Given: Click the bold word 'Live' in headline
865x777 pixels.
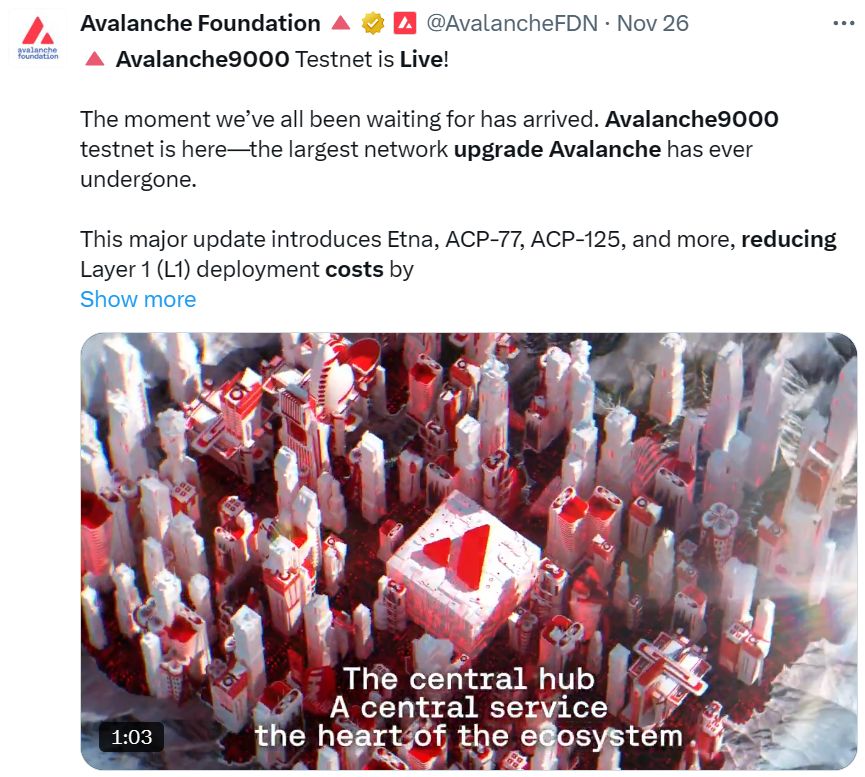Looking at the screenshot, I should tap(421, 59).
